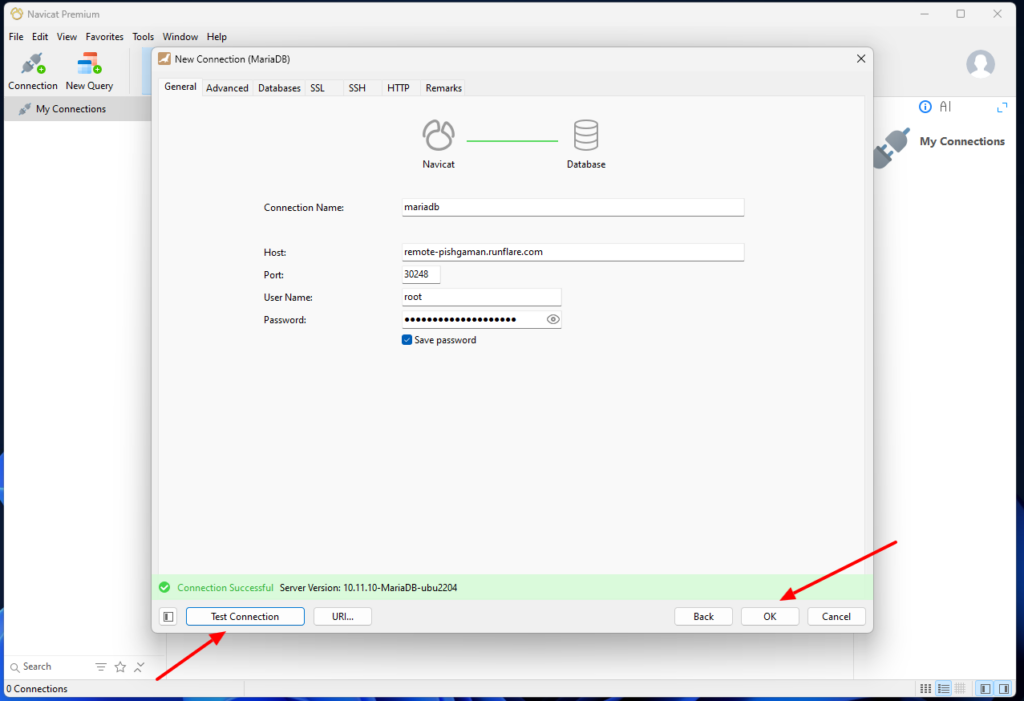Select My Connections in the sidebar tree
Screen dimensions: 1024x701
click(x=71, y=109)
